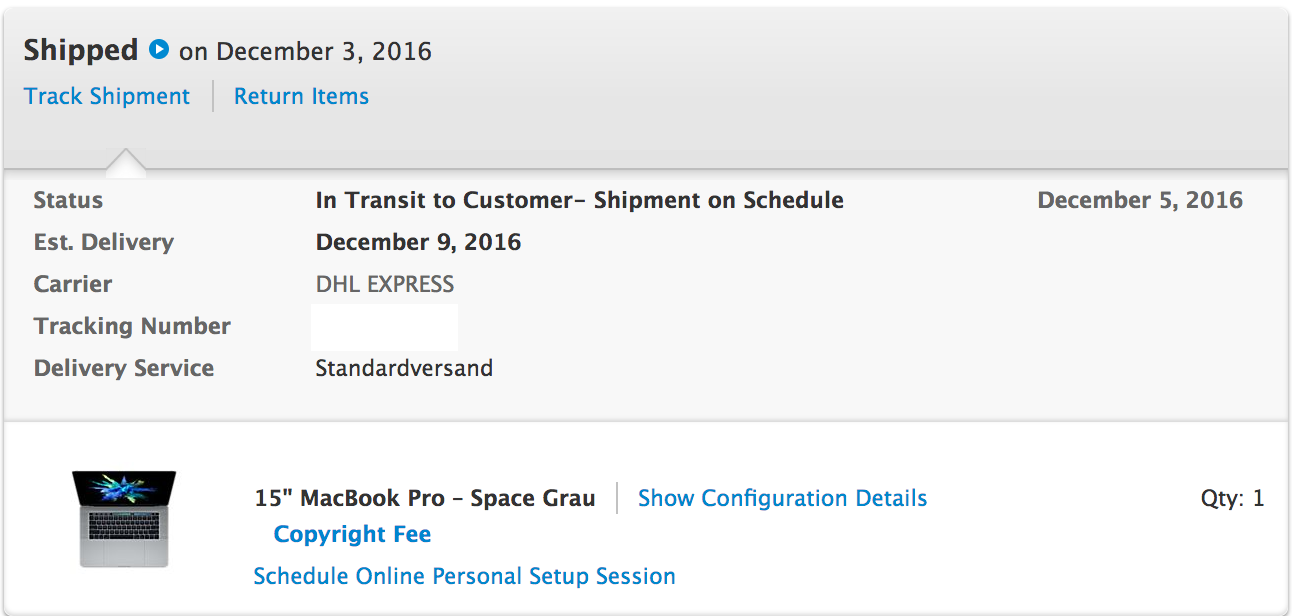This screenshot has width=1292, height=616.
Task: Click the Tracking Number label
Action: click(132, 326)
